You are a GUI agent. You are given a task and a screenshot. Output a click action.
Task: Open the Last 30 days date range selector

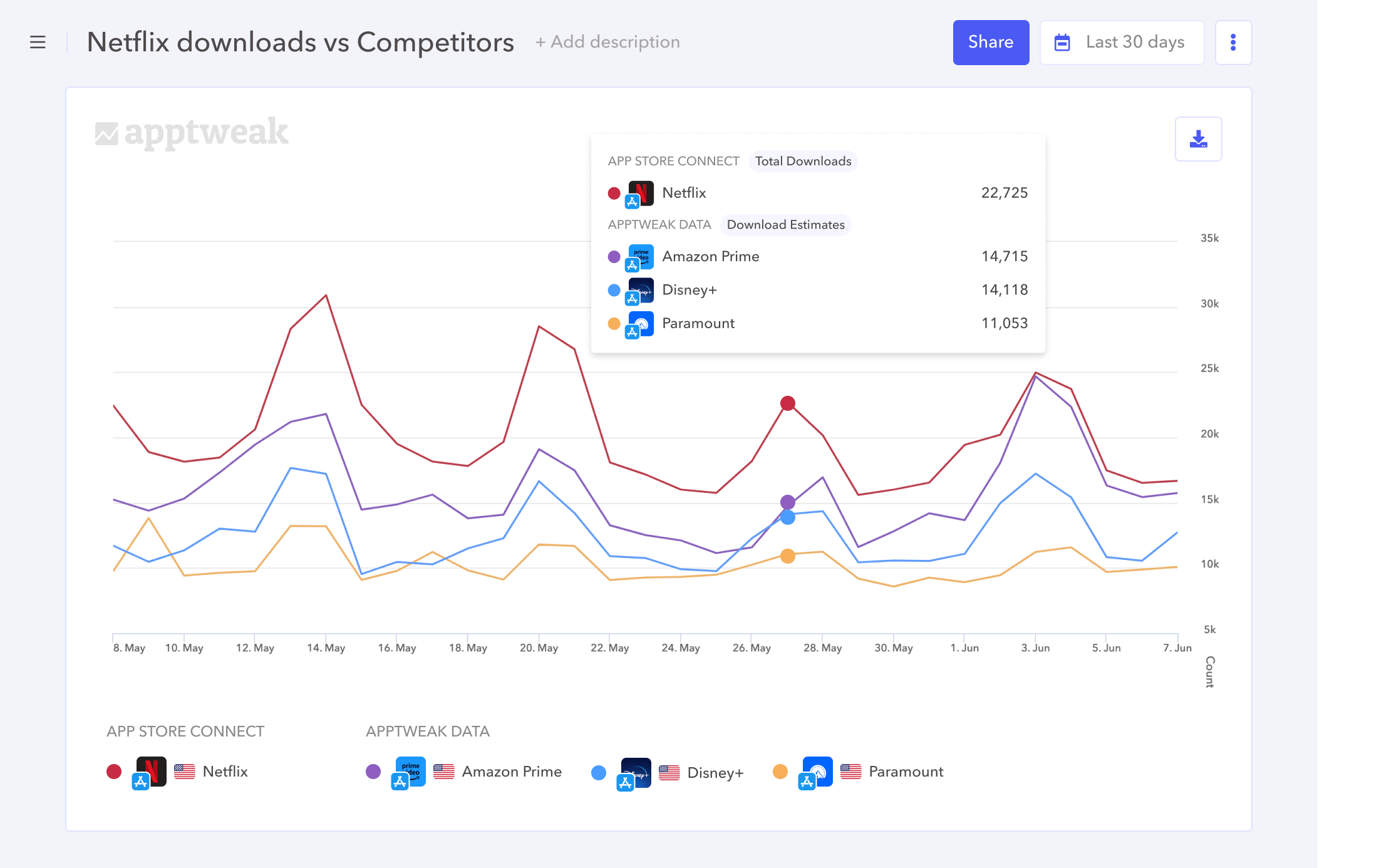(x=1134, y=42)
